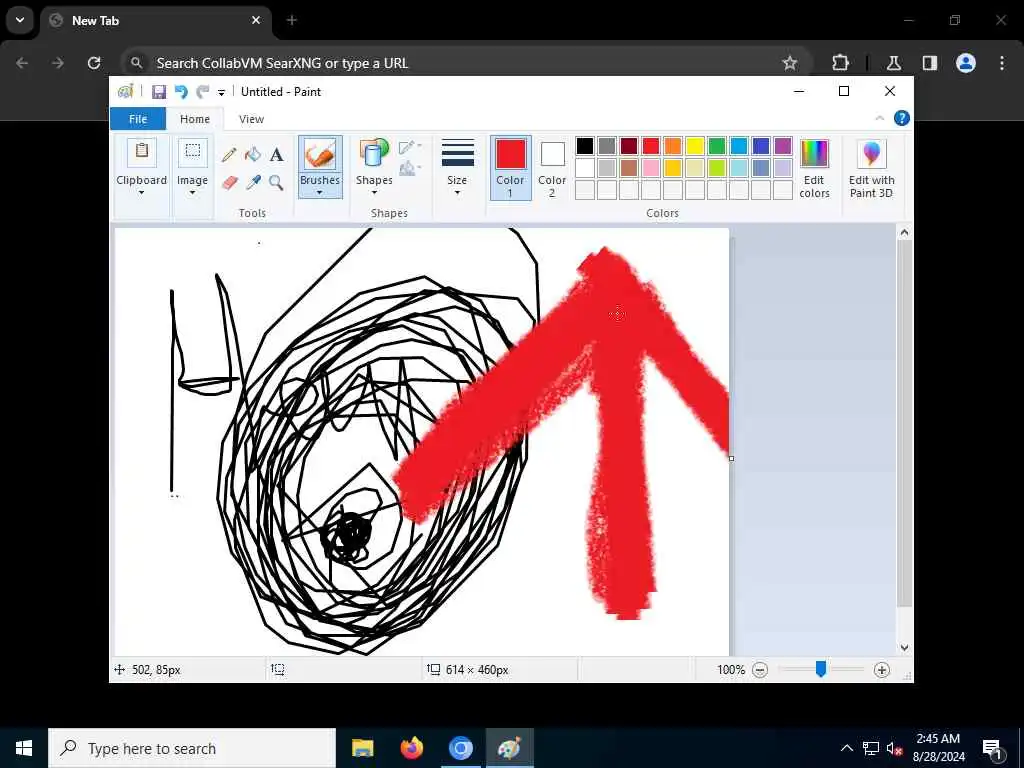Select Color 2 background swatch
The image size is (1024, 768).
[x=552, y=167]
